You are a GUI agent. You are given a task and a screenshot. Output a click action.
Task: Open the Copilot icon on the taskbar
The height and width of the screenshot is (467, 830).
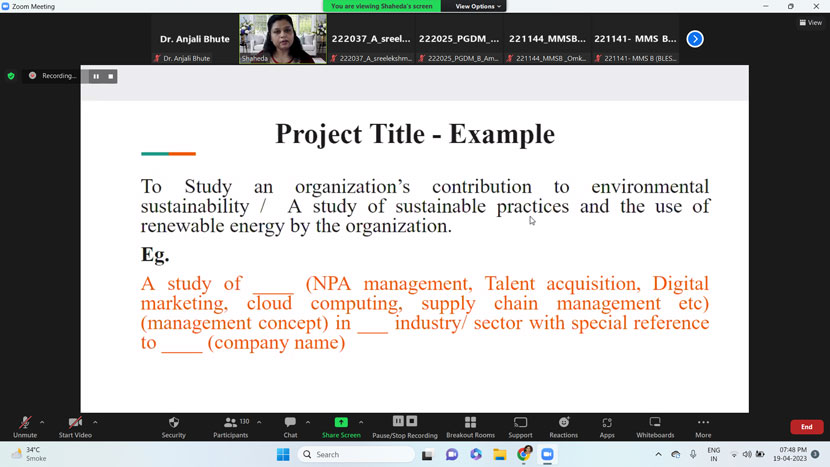point(476,454)
